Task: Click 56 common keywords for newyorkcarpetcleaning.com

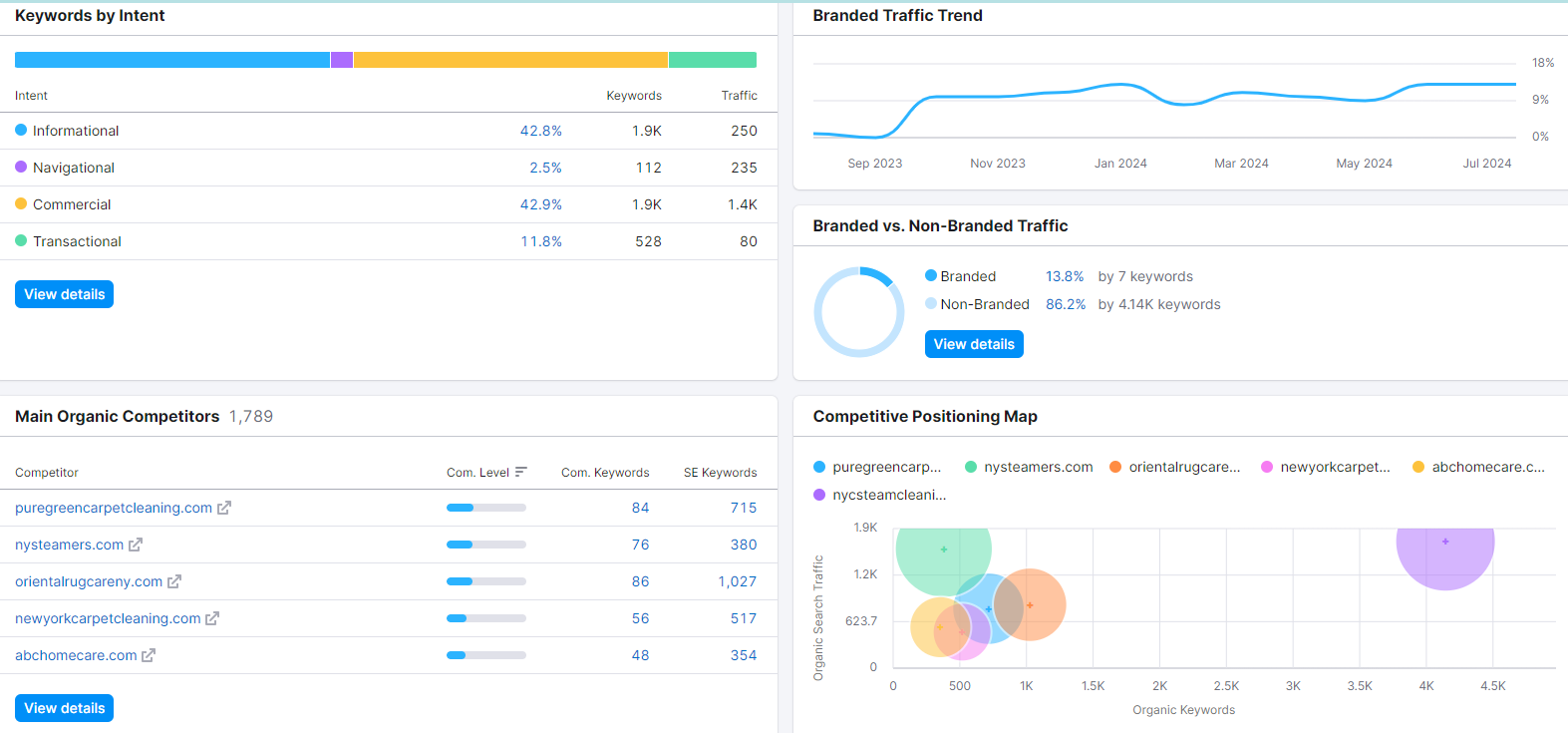Action: point(640,618)
